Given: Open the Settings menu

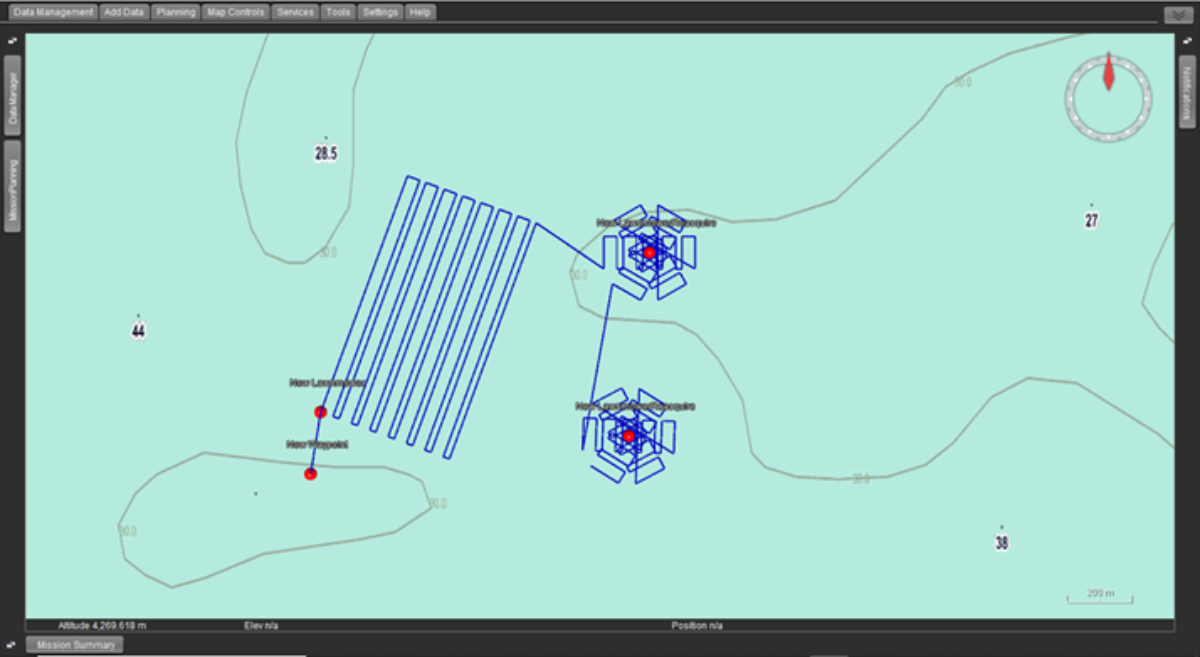Looking at the screenshot, I should tap(381, 12).
